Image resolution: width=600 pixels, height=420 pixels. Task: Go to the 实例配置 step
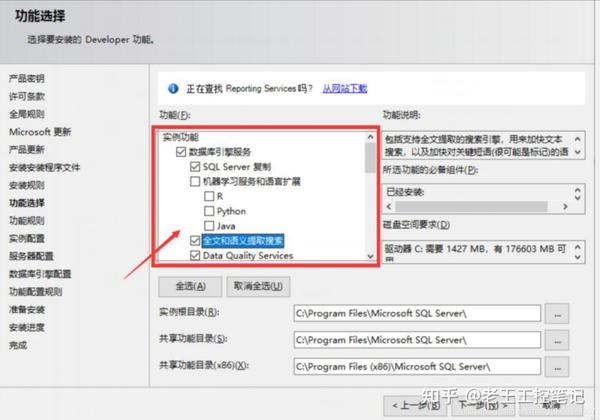(27, 239)
